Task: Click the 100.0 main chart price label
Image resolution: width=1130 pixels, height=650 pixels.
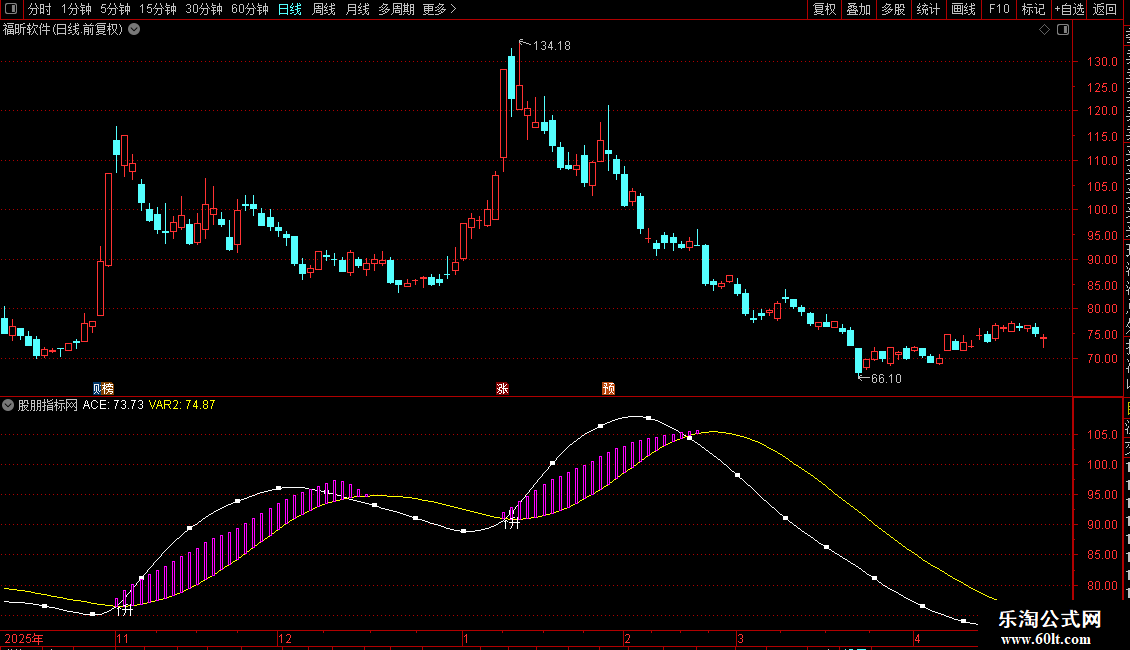Action: point(1103,210)
